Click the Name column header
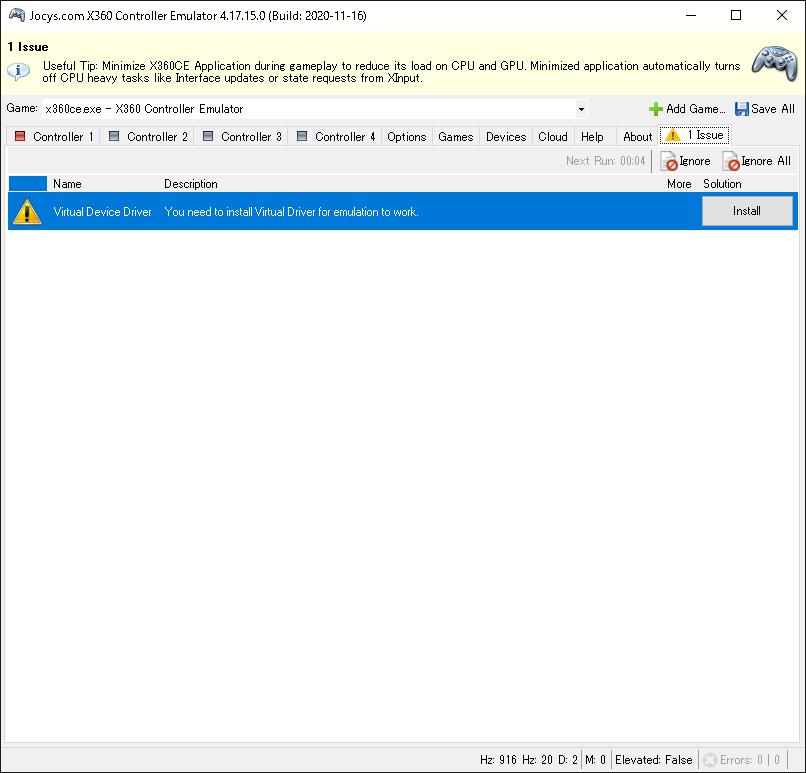This screenshot has width=806, height=773. (67, 184)
